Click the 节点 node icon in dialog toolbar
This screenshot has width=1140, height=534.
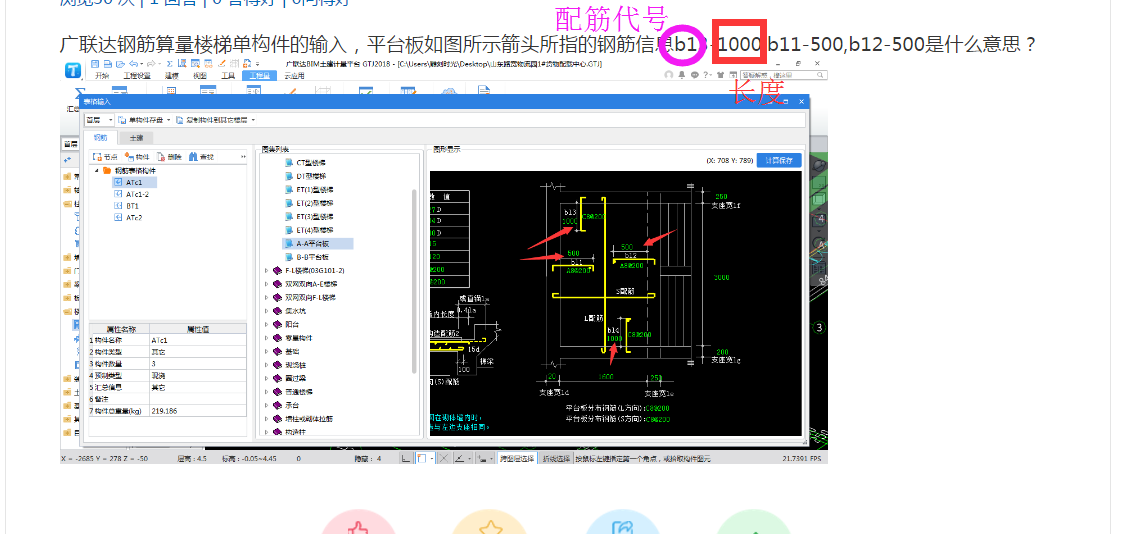(x=97, y=156)
